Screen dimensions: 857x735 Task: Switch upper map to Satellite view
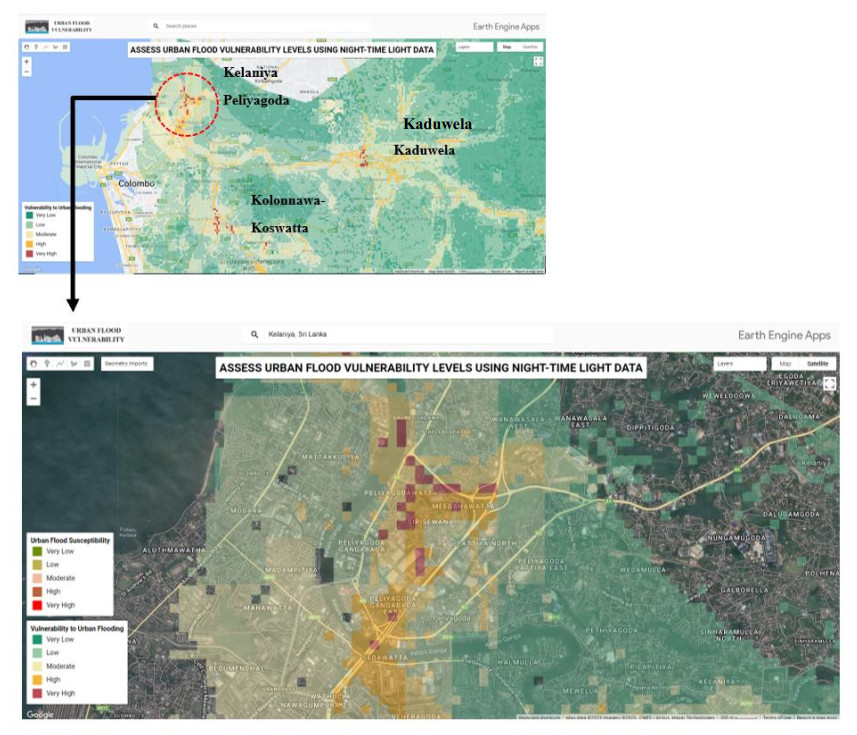tap(531, 46)
